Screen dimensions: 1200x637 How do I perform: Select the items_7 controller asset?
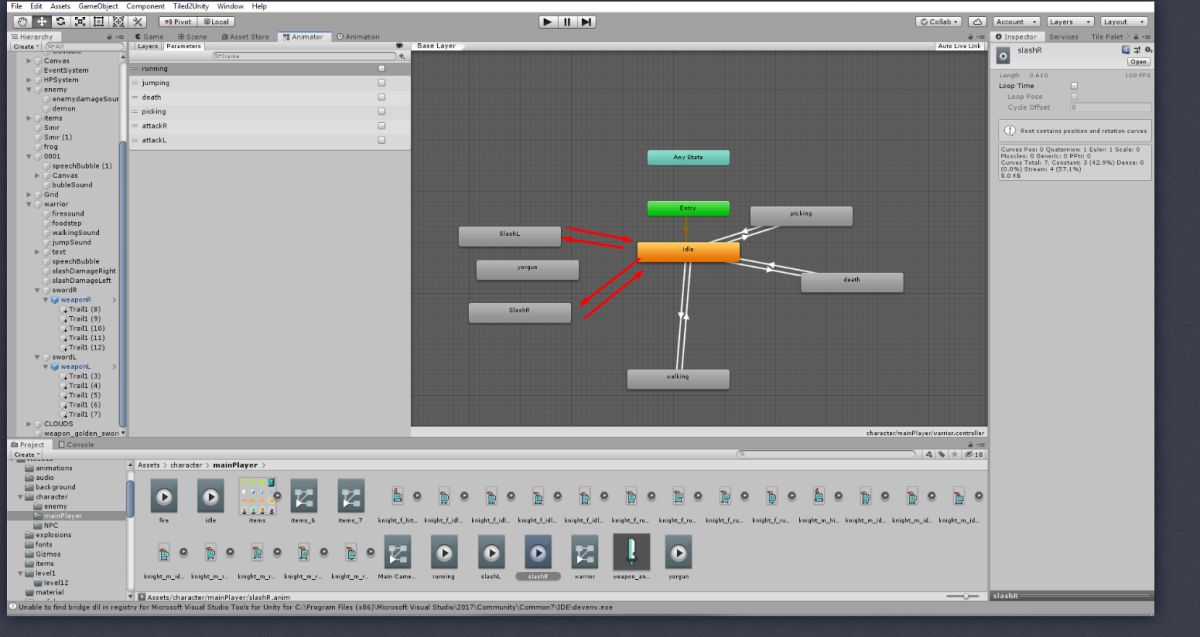pos(350,495)
